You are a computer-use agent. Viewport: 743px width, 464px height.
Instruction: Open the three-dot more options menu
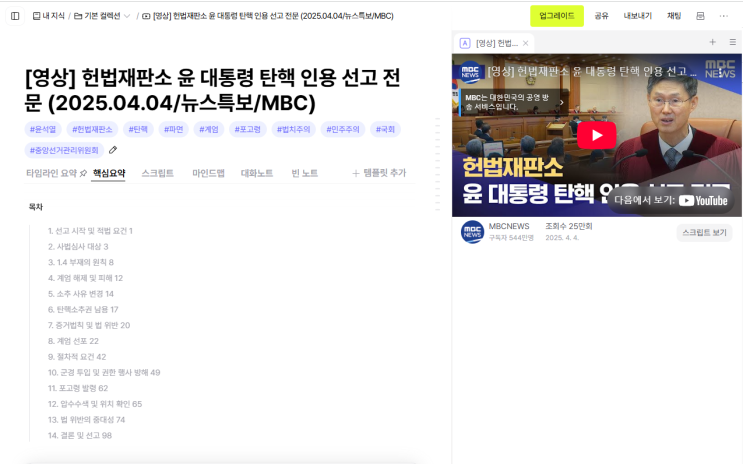click(724, 16)
